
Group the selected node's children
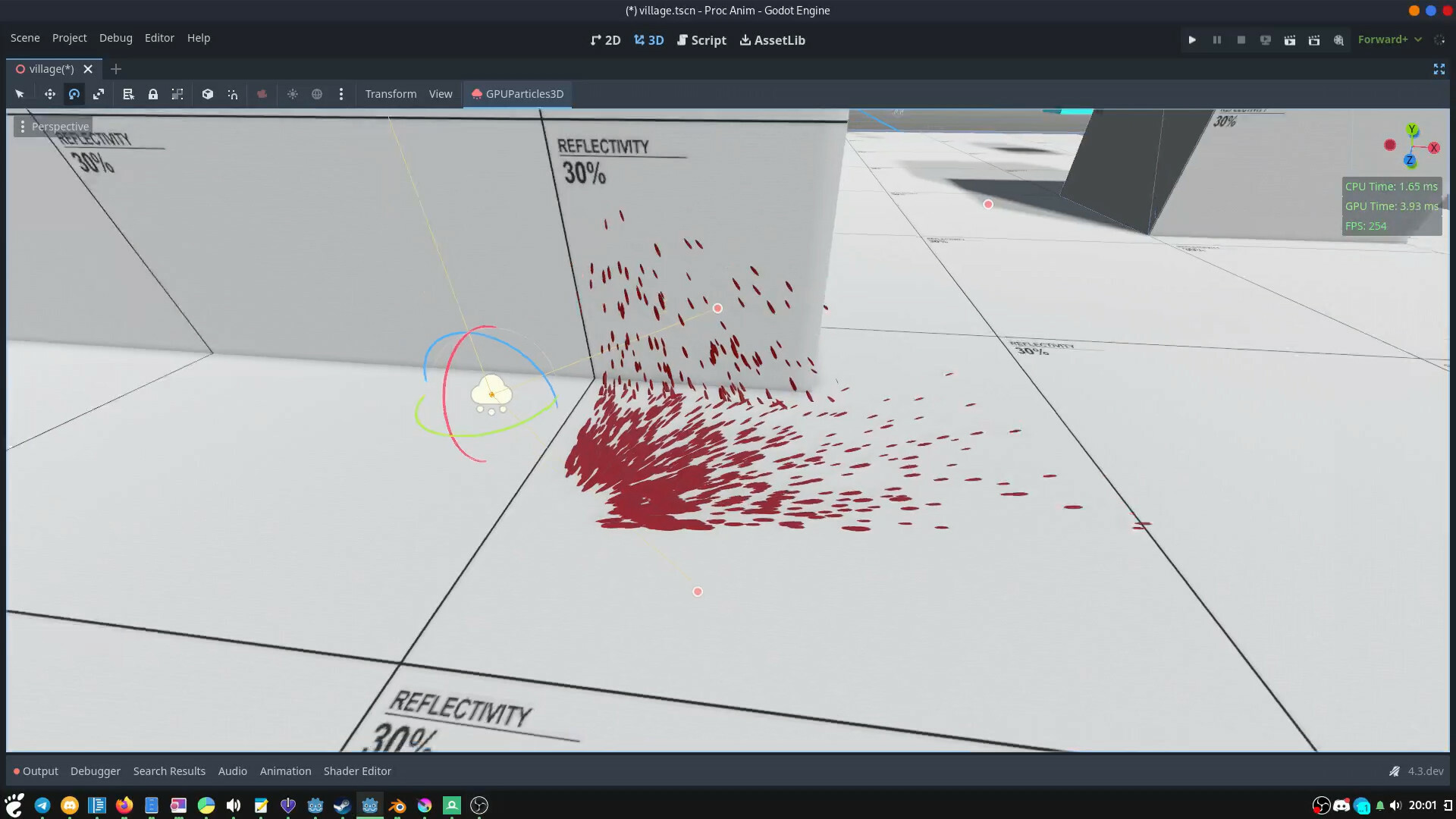click(x=177, y=94)
